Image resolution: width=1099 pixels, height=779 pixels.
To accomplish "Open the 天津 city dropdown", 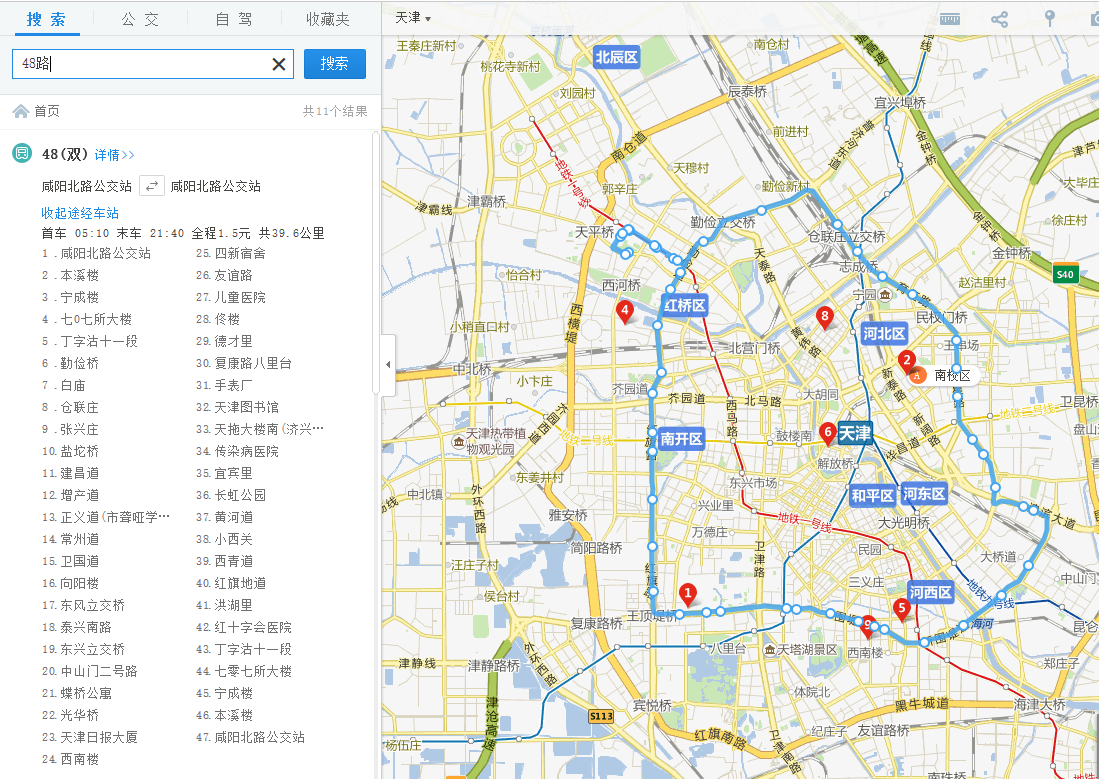I will pyautogui.click(x=413, y=18).
